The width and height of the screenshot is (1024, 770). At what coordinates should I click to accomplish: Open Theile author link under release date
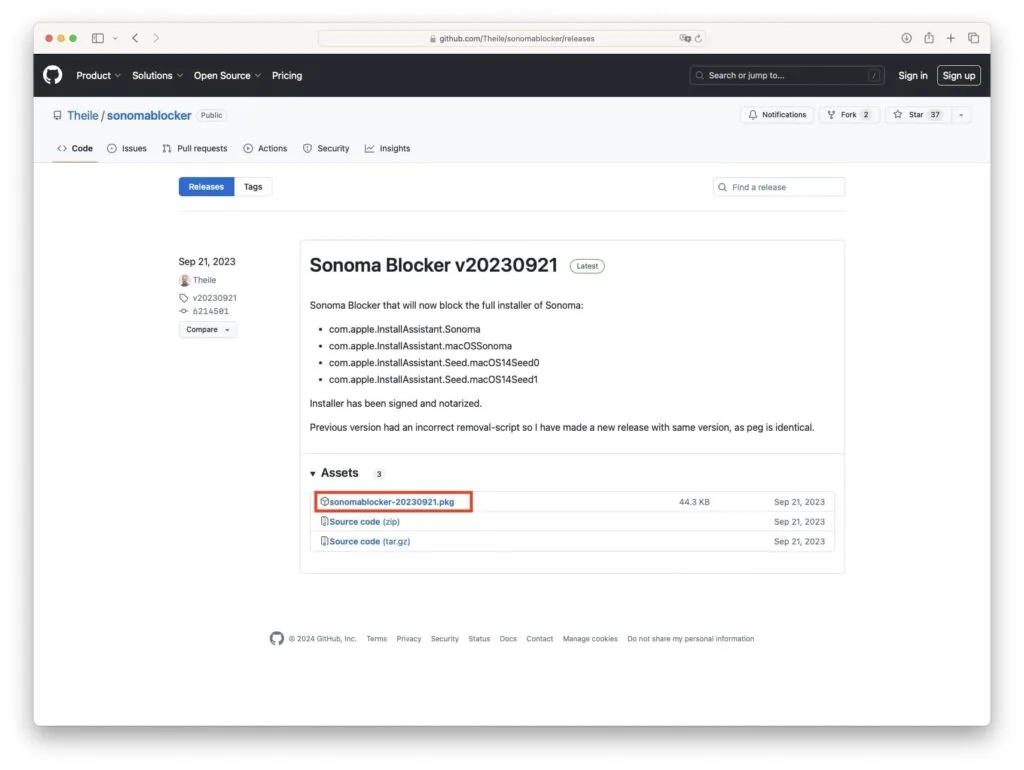click(204, 280)
